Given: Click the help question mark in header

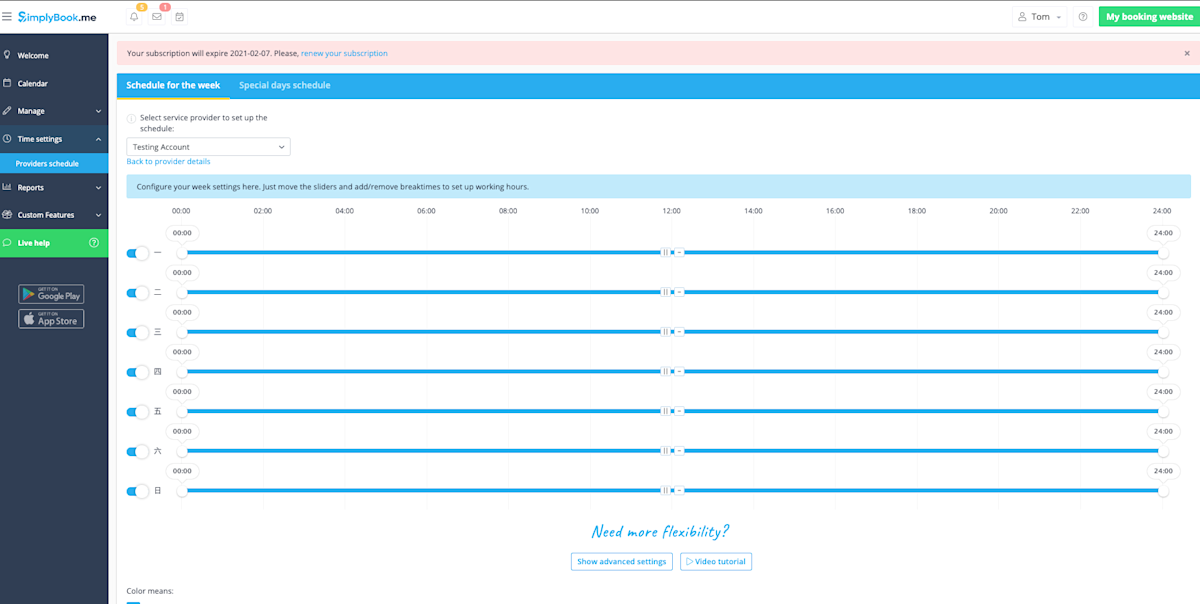Looking at the screenshot, I should tap(1083, 17).
